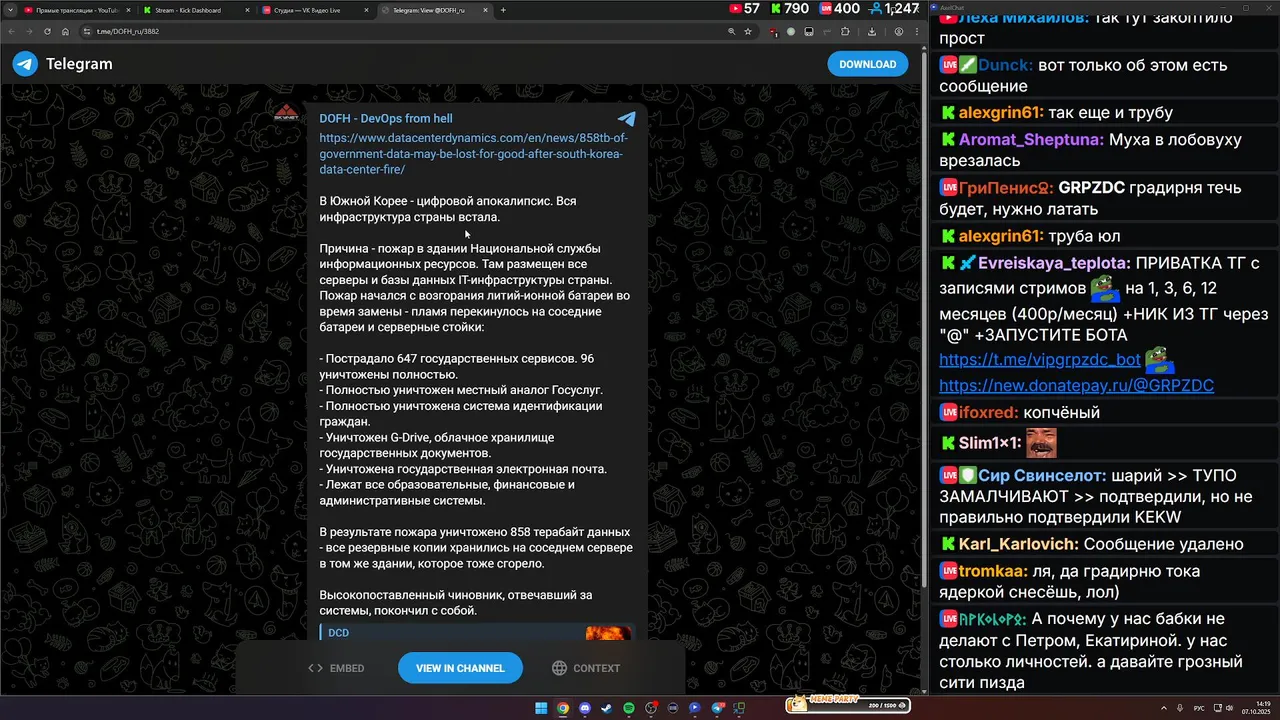Click the Dunck username in chat
Viewport: 1280px width, 720px height.
click(x=1006, y=65)
